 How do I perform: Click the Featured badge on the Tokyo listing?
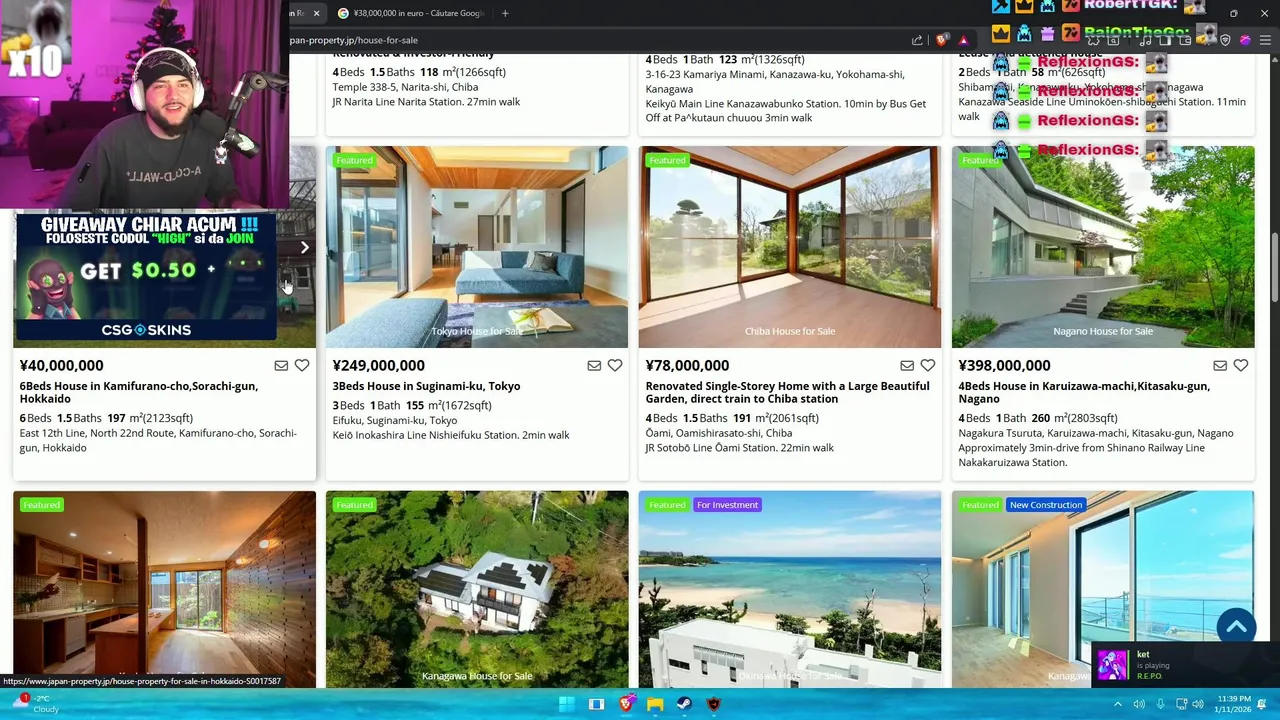coord(354,160)
